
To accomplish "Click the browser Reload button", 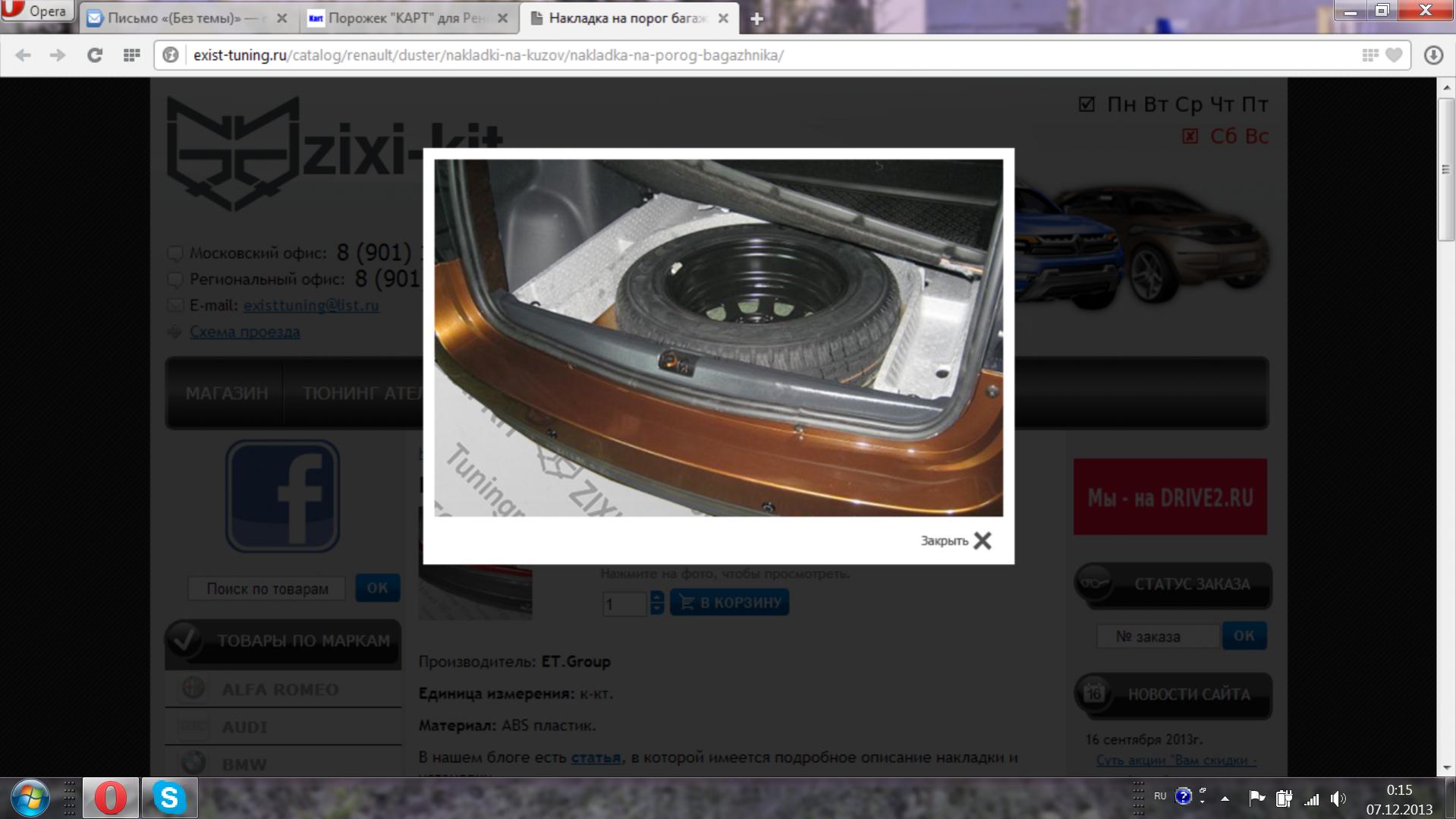I will coord(95,55).
